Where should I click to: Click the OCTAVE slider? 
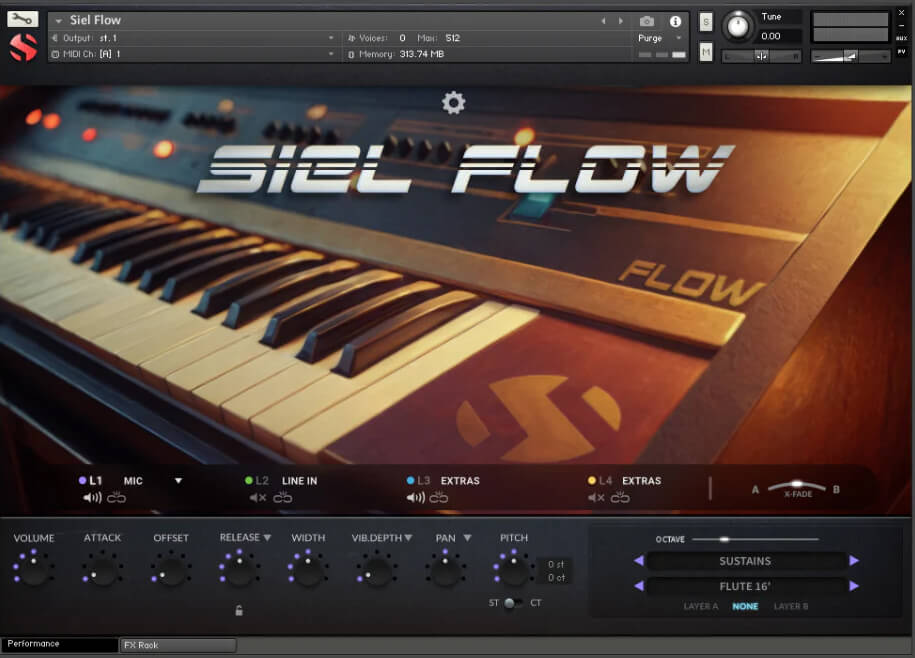point(756,539)
